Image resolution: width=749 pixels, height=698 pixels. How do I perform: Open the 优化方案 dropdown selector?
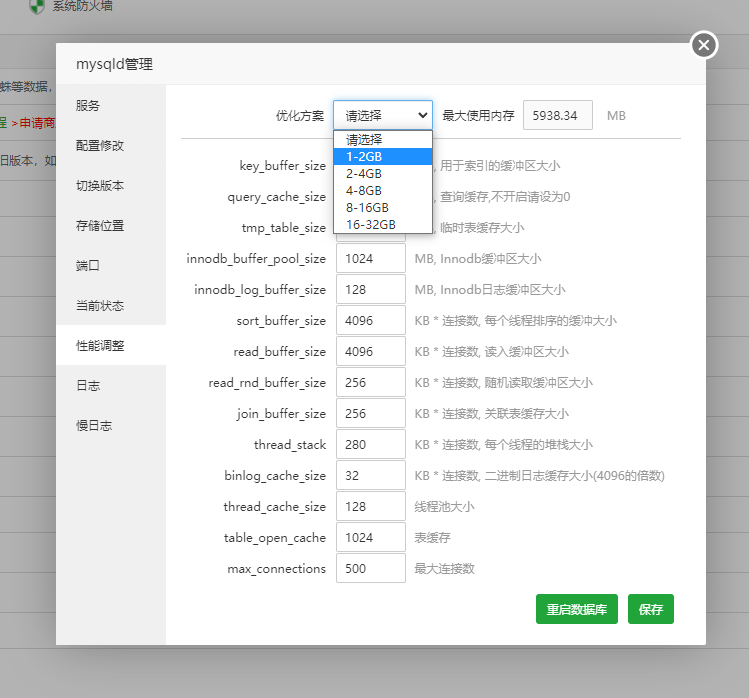(x=383, y=115)
